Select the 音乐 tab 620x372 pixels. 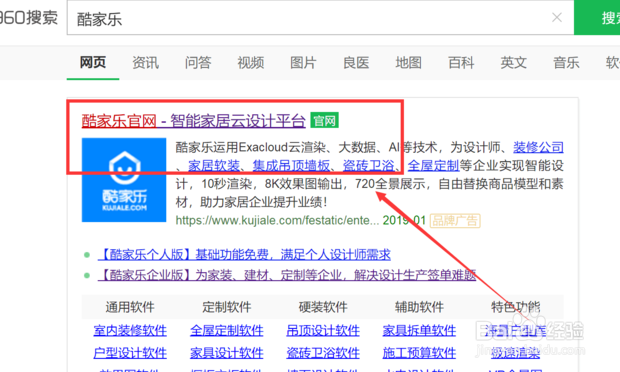click(x=566, y=62)
